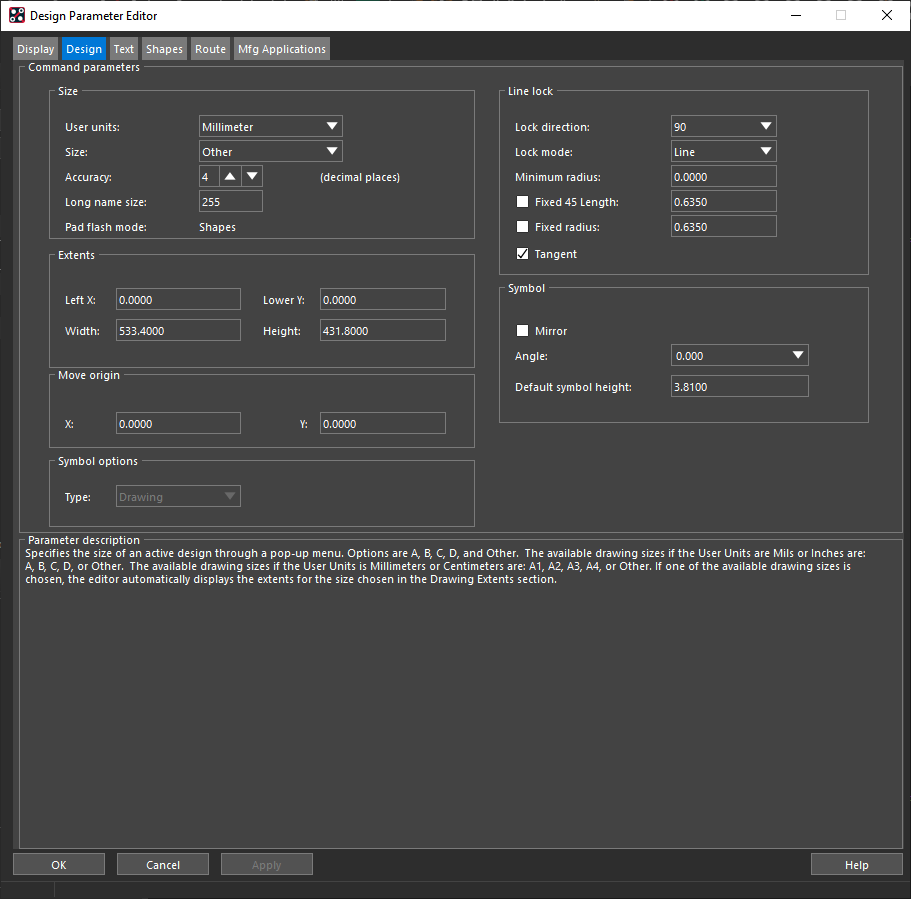The height and width of the screenshot is (899, 911).
Task: Edit the Width extents field
Action: coord(178,331)
